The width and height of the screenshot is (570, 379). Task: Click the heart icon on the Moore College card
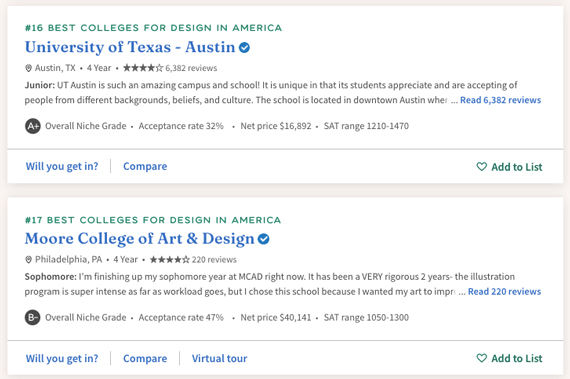[482, 358]
